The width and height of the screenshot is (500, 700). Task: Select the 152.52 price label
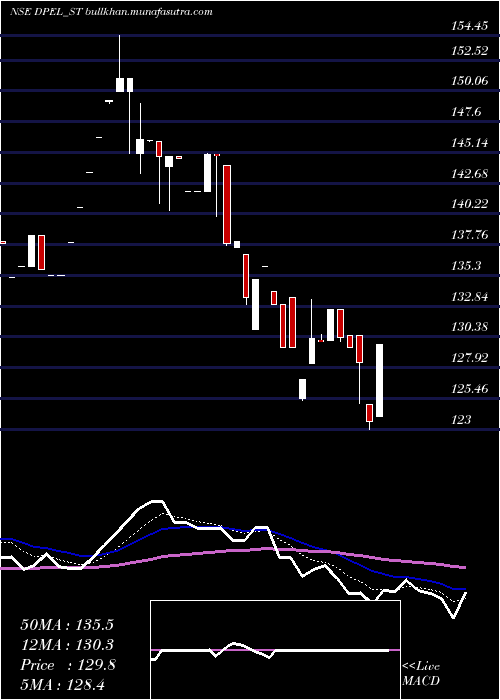click(469, 51)
